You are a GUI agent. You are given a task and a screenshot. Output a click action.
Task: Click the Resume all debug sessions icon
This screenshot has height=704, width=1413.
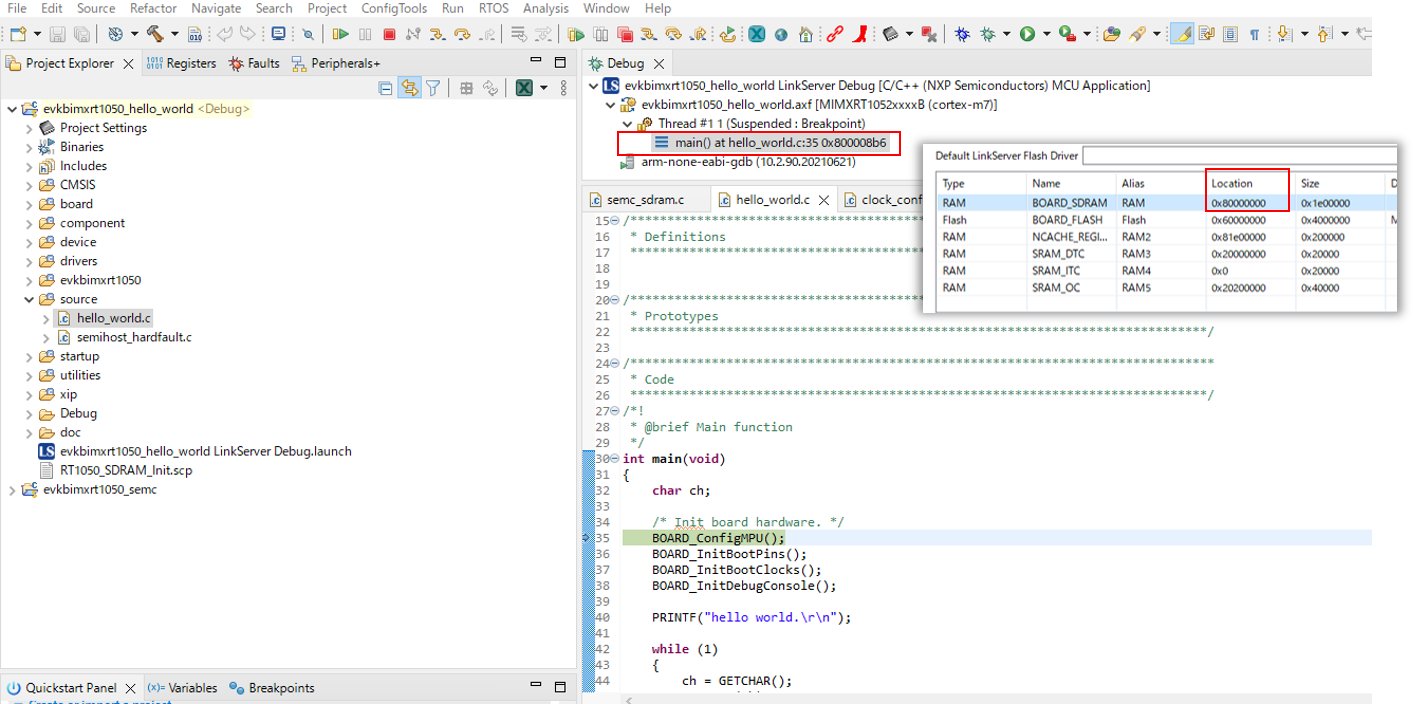coord(576,34)
